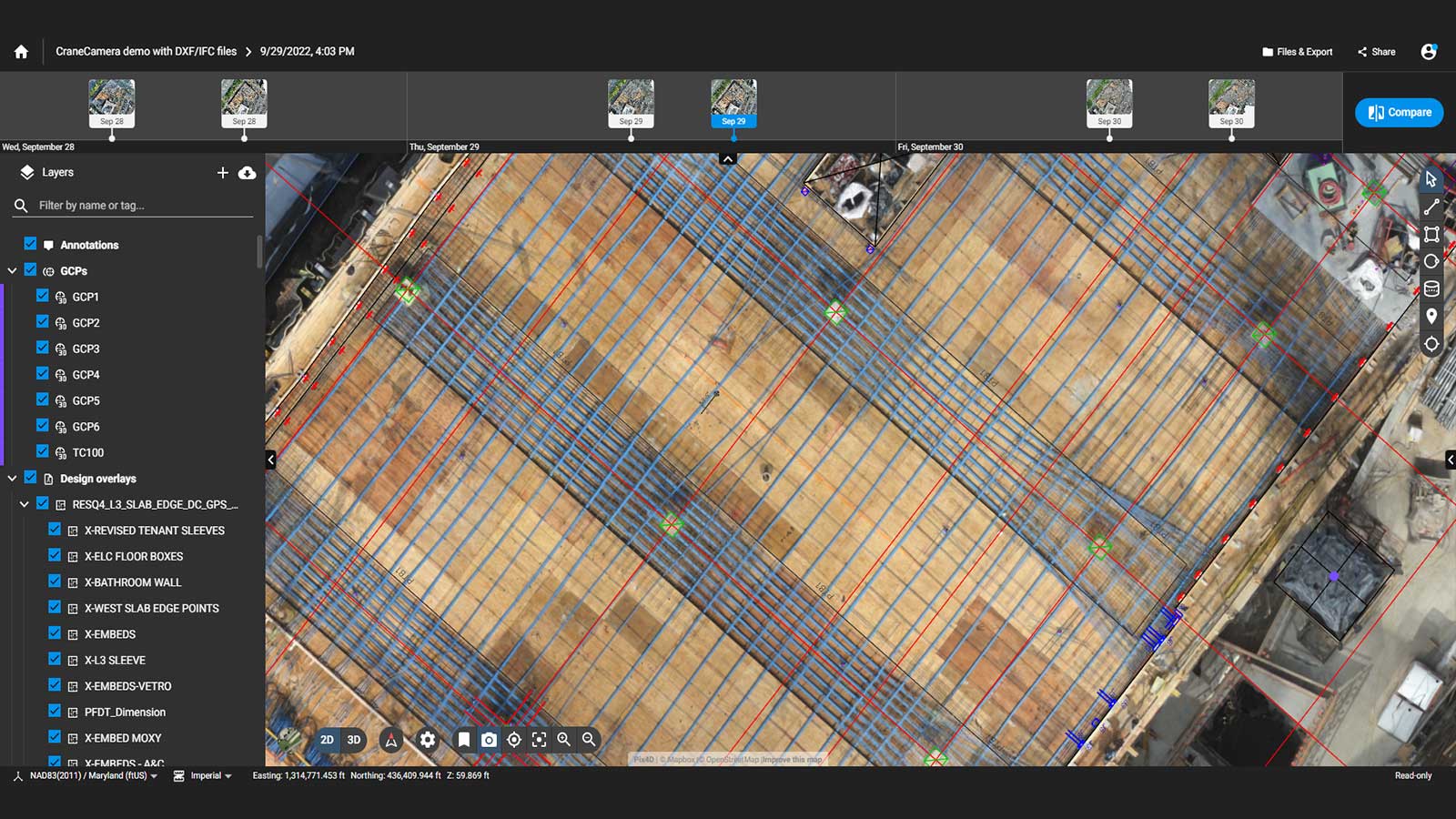Select the crosshair tool in the right toolbar

pos(1431,344)
